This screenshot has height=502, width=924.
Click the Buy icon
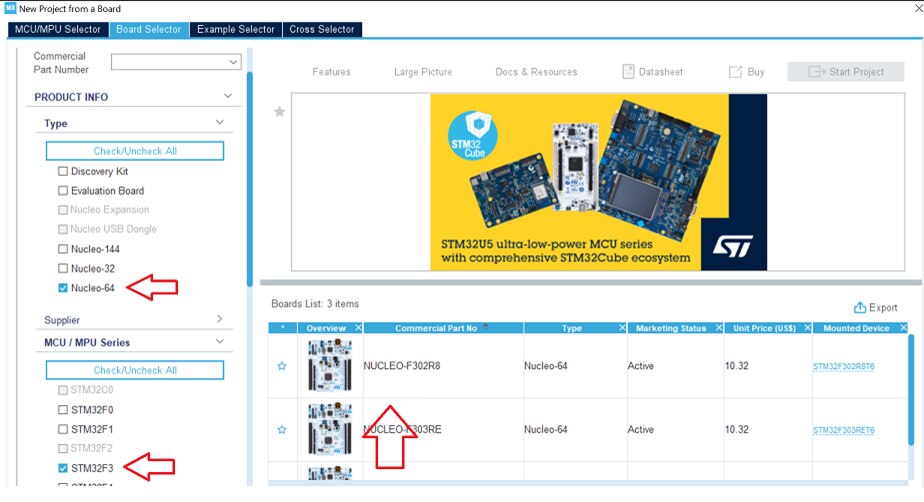pyautogui.click(x=735, y=72)
